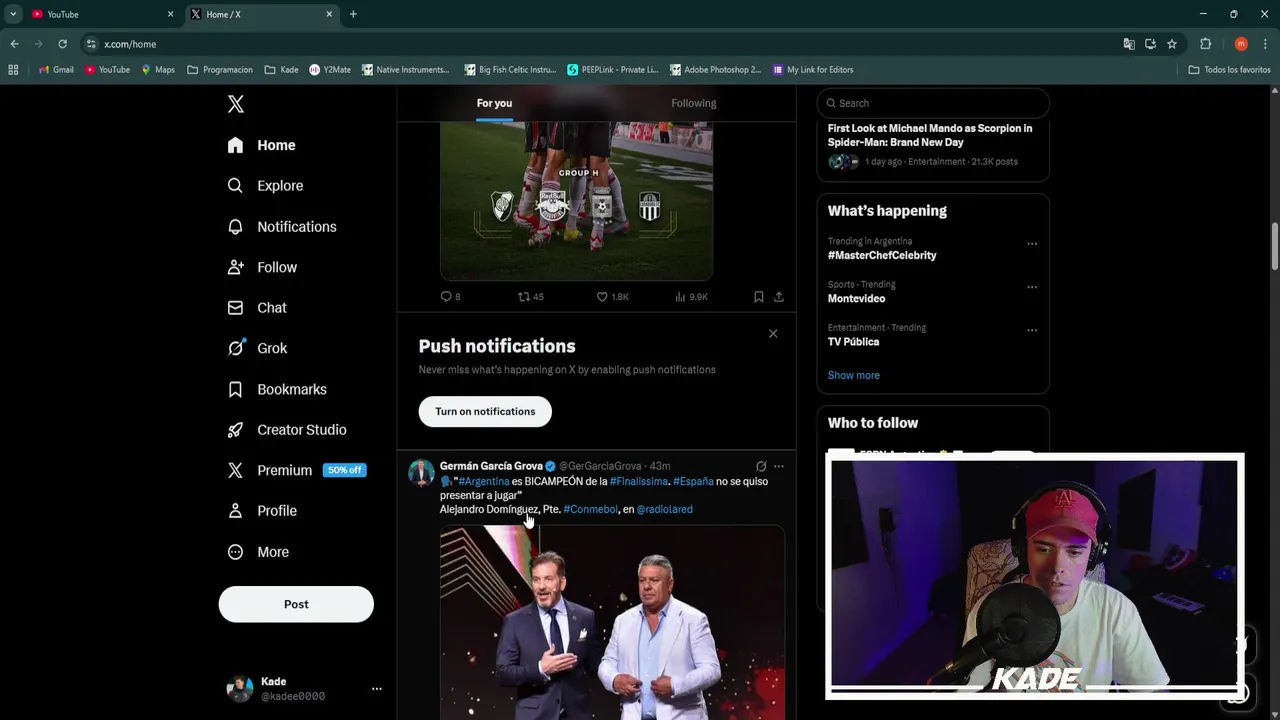Open the Gmail bookmark
Viewport: 1280px width, 720px height.
56,70
